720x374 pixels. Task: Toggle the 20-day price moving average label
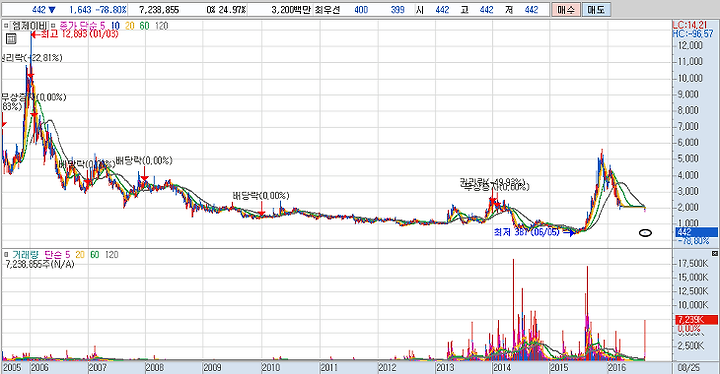[130, 26]
